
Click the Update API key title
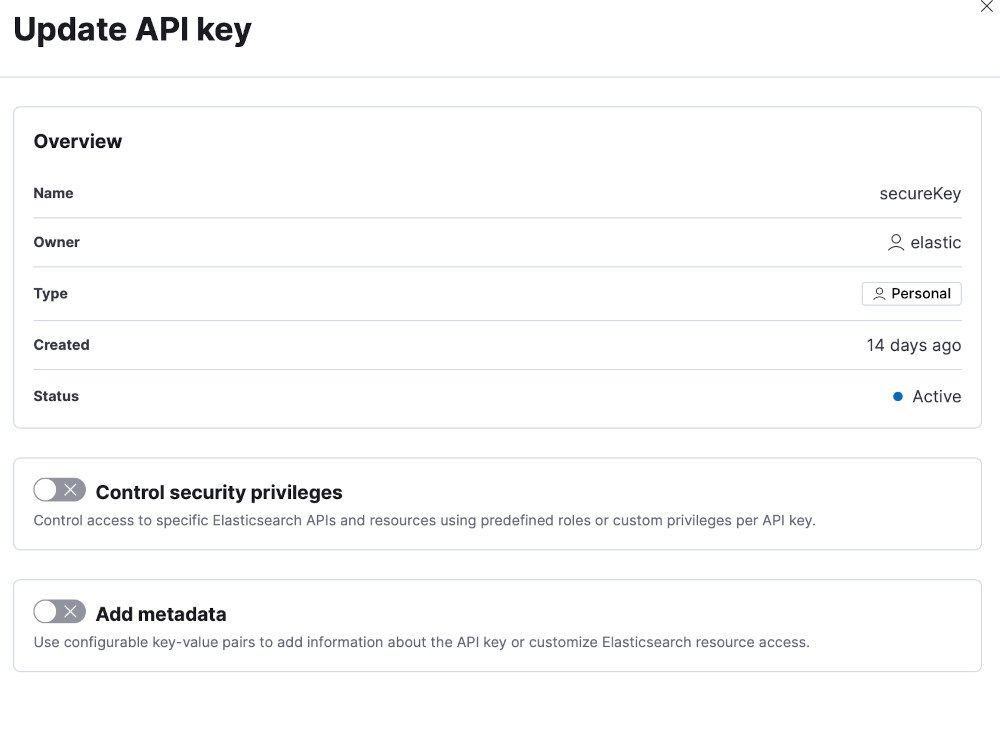(132, 30)
